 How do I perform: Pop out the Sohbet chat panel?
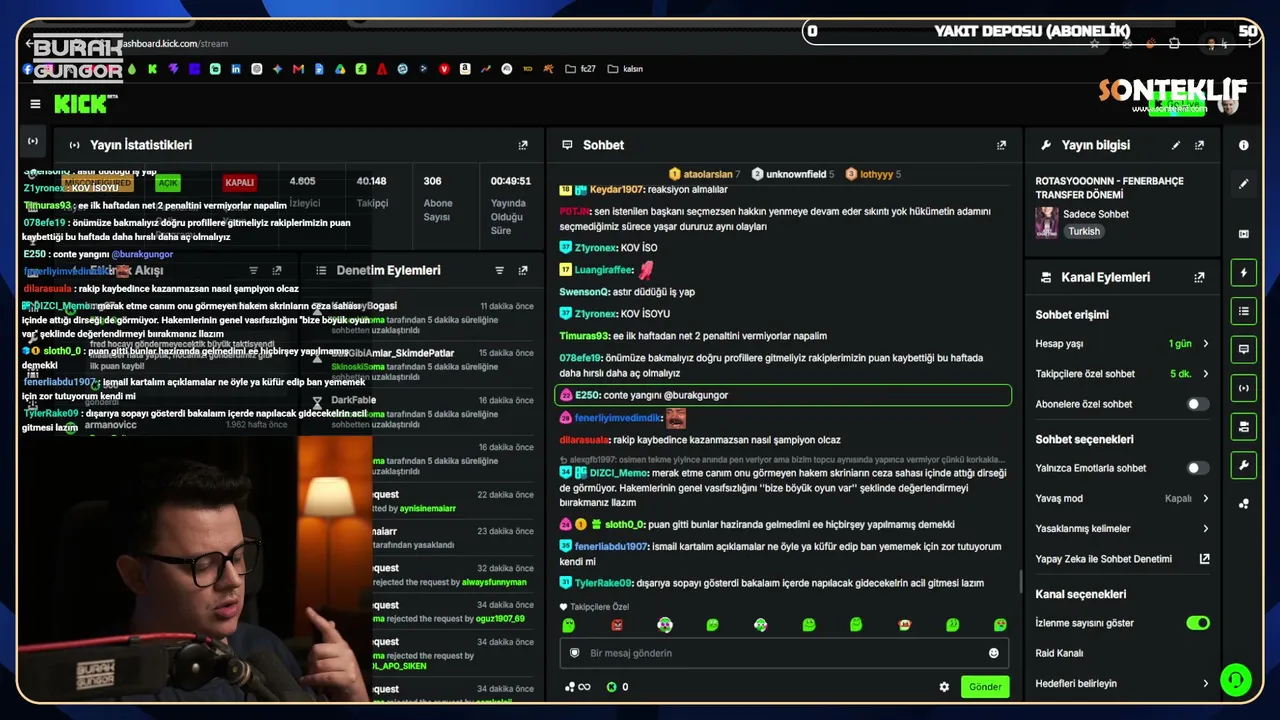pyautogui.click(x=1001, y=145)
